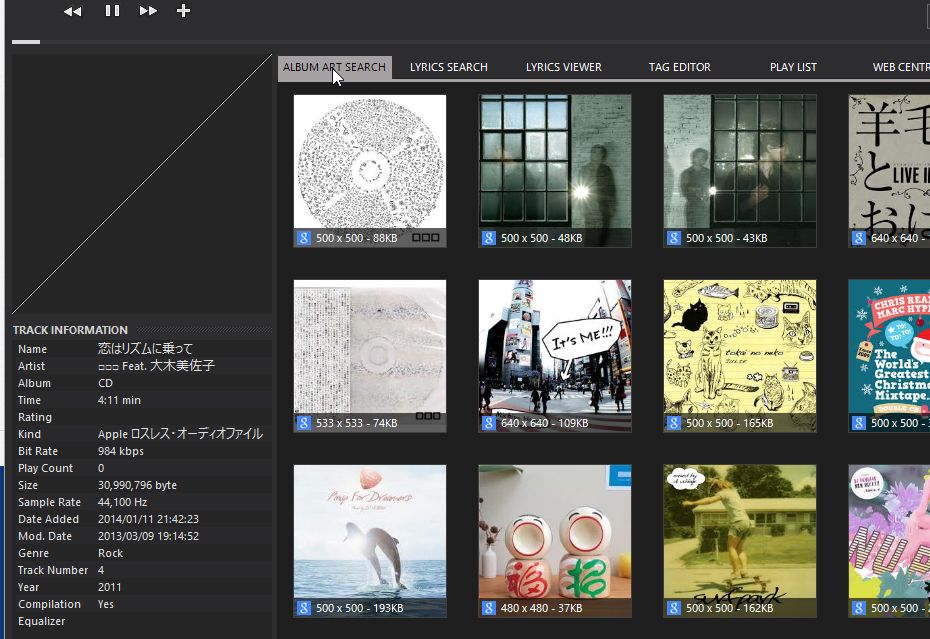The height and width of the screenshot is (639, 930).
Task: Open the Album Art Search tab
Action: pos(335,67)
